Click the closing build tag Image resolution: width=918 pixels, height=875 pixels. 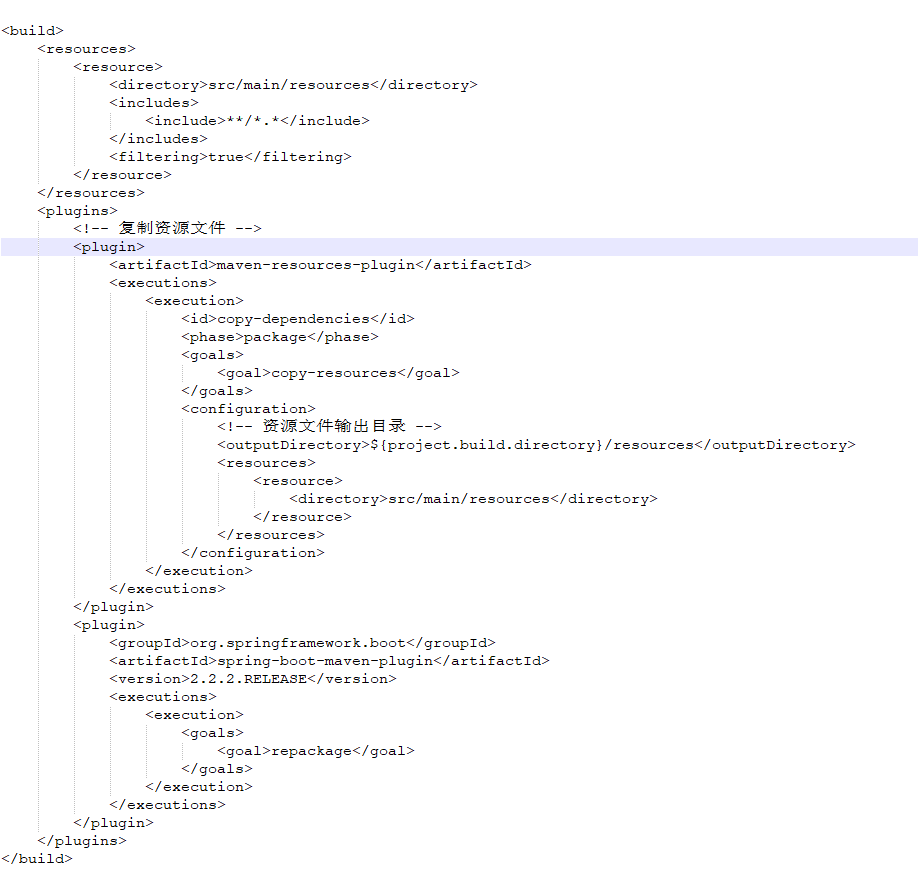coord(36,858)
